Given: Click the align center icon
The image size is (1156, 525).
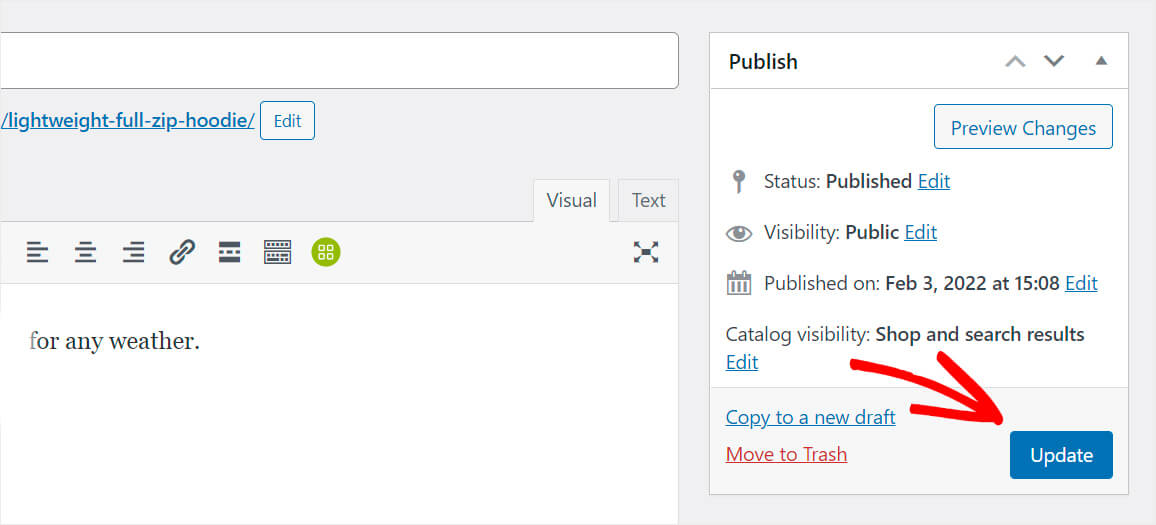Looking at the screenshot, I should [x=86, y=252].
